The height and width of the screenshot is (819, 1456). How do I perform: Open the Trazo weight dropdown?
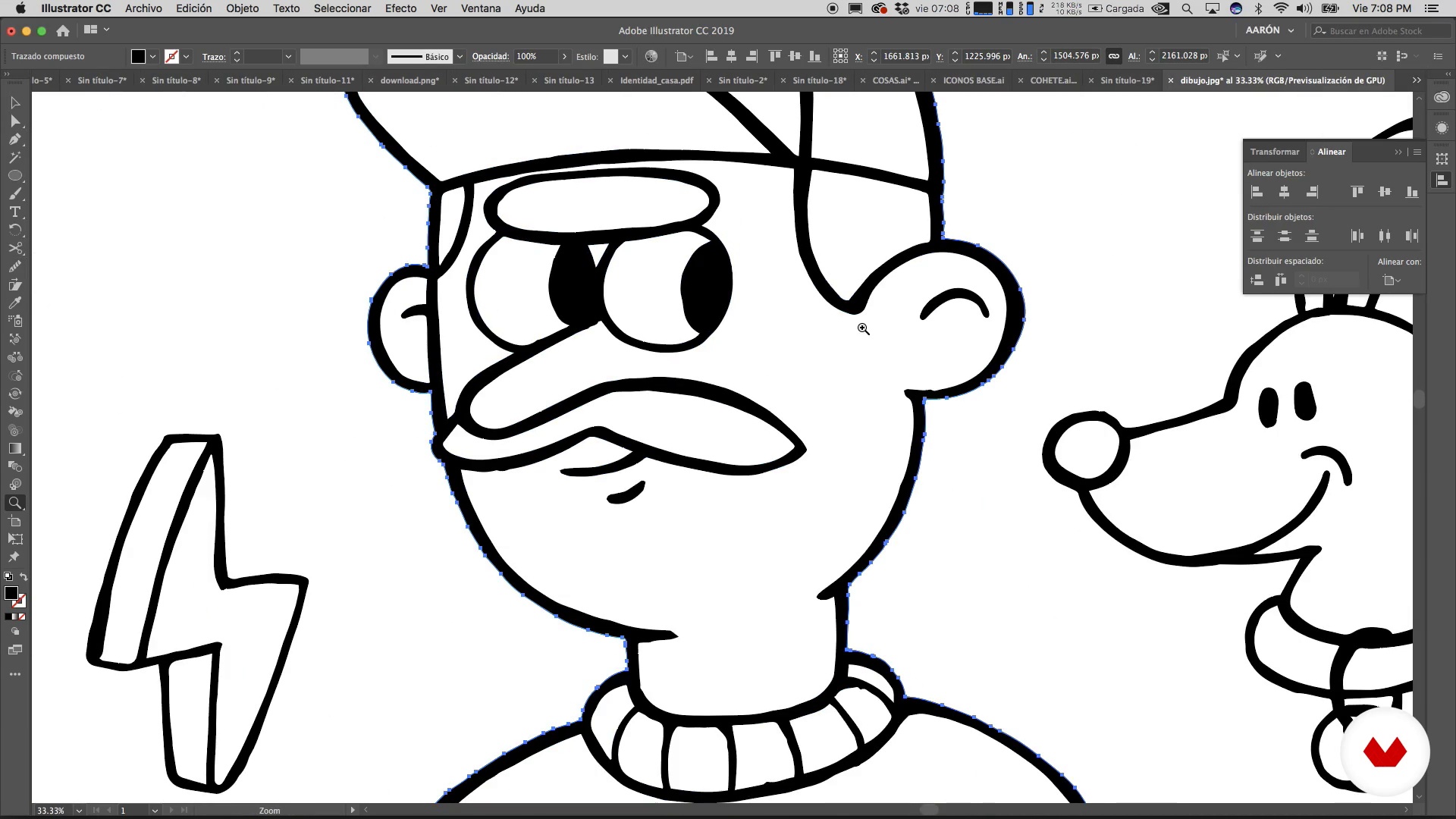(x=288, y=57)
